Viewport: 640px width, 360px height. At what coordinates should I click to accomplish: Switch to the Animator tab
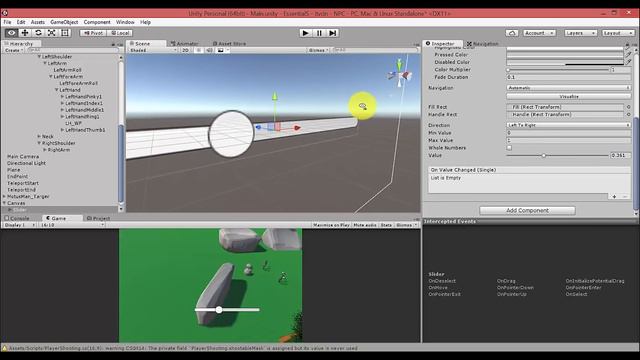pyautogui.click(x=184, y=43)
